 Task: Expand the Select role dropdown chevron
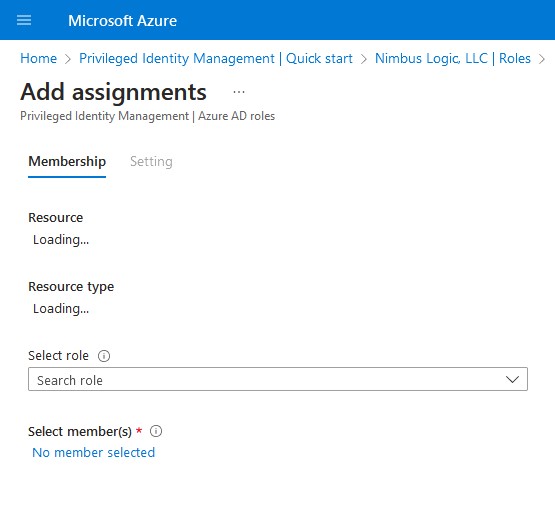[512, 380]
